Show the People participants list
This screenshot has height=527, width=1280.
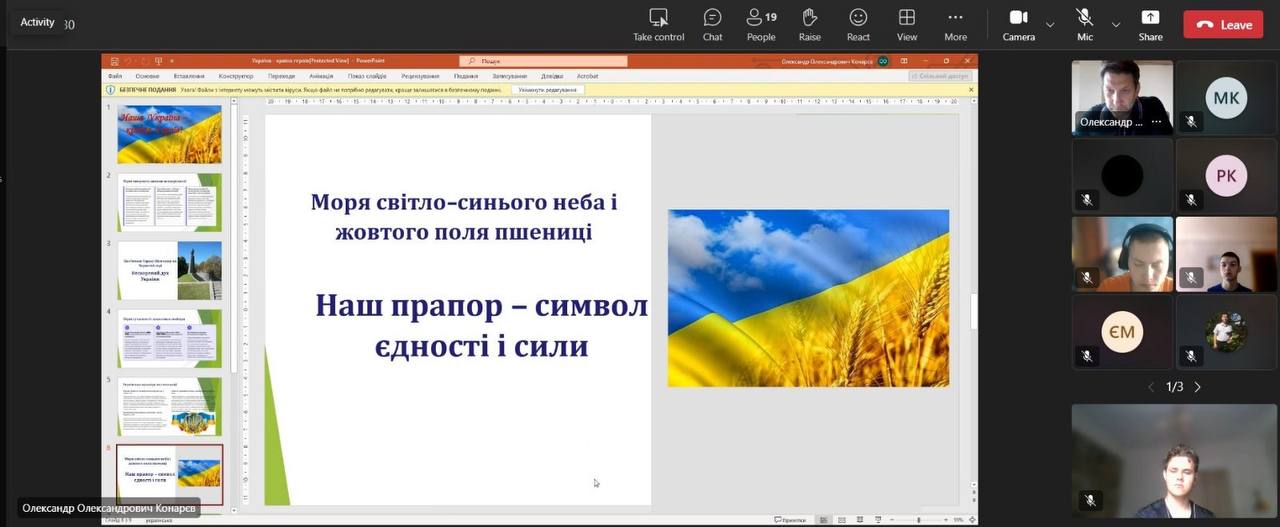click(x=761, y=25)
